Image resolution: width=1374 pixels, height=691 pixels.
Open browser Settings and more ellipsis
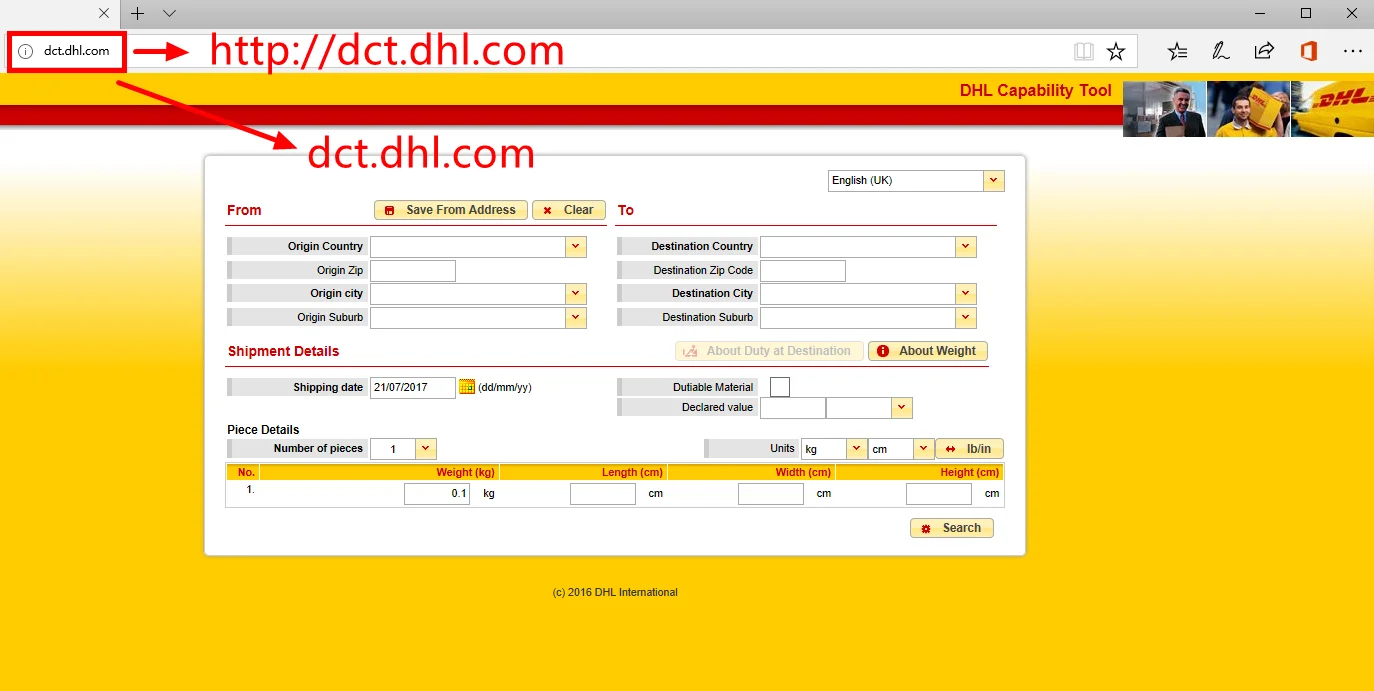coord(1352,51)
